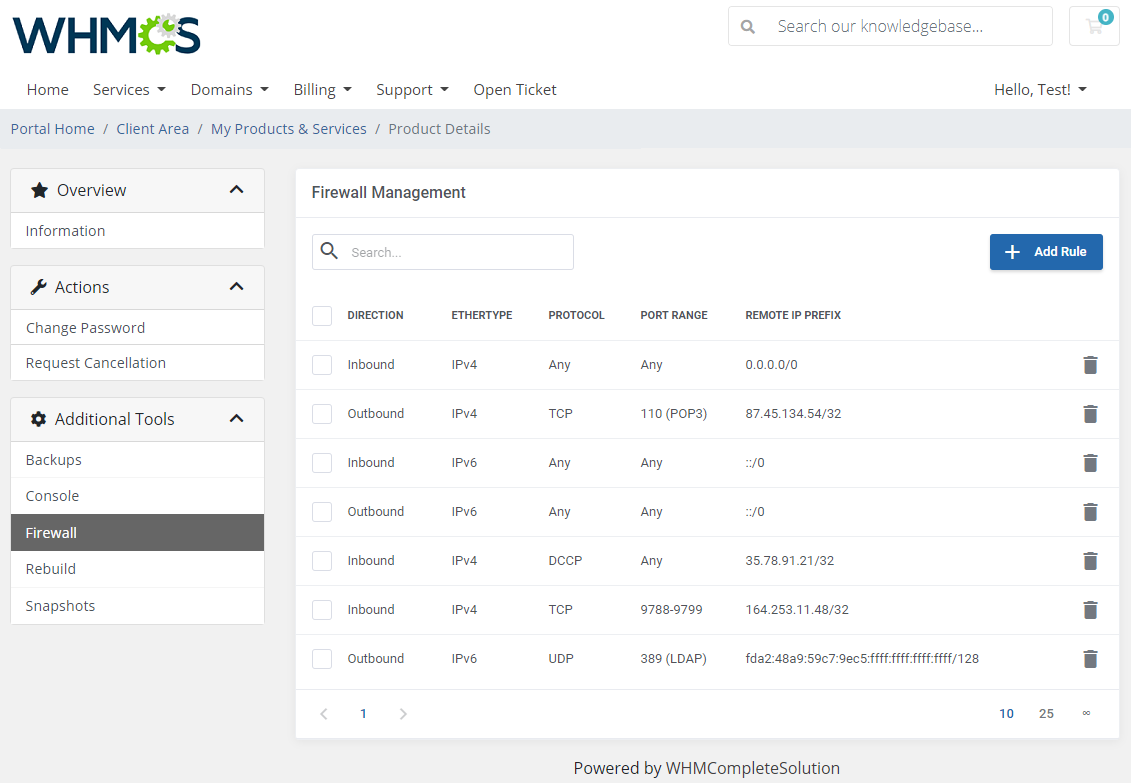Collapse the Additional Tools section
Image resolution: width=1131 pixels, height=783 pixels.
coord(237,419)
